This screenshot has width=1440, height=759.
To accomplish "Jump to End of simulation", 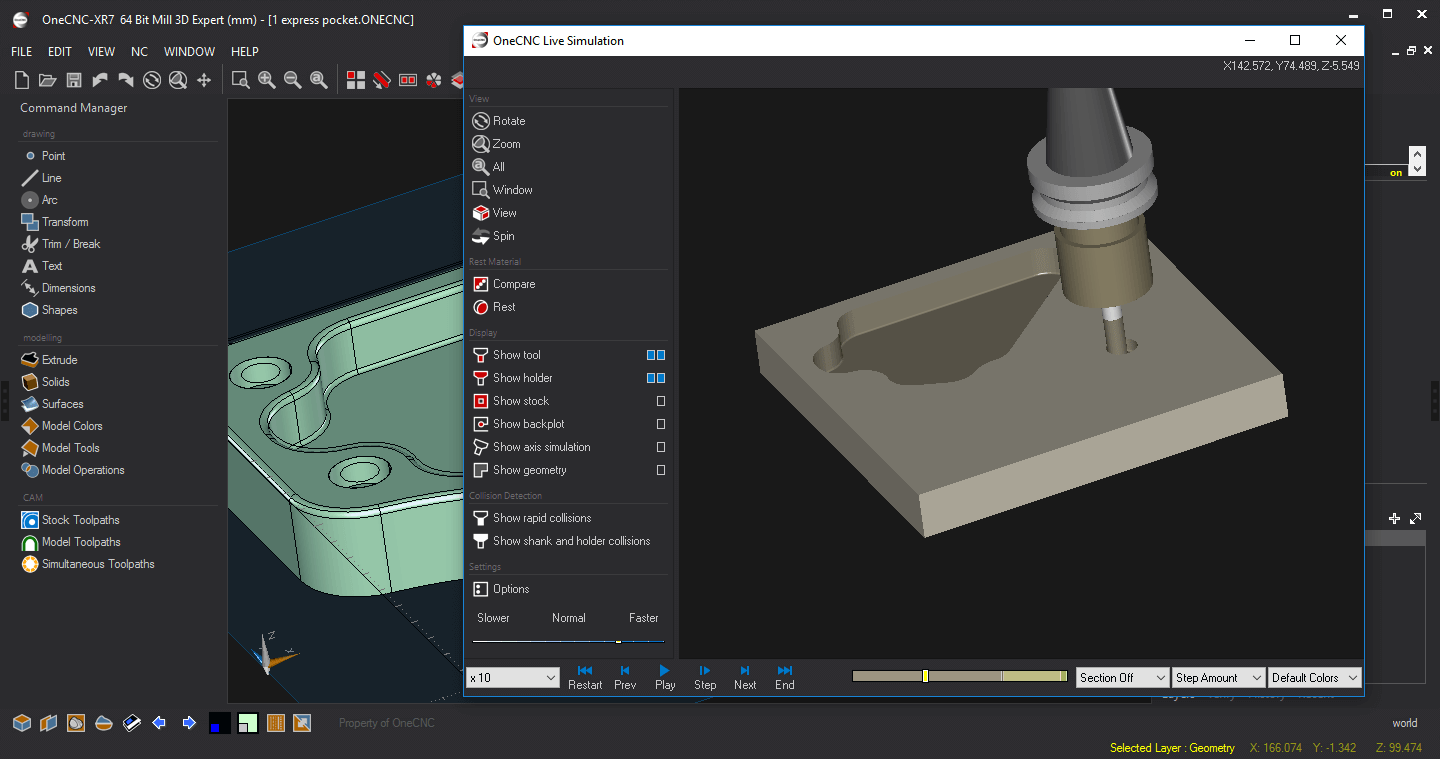I will click(x=785, y=677).
